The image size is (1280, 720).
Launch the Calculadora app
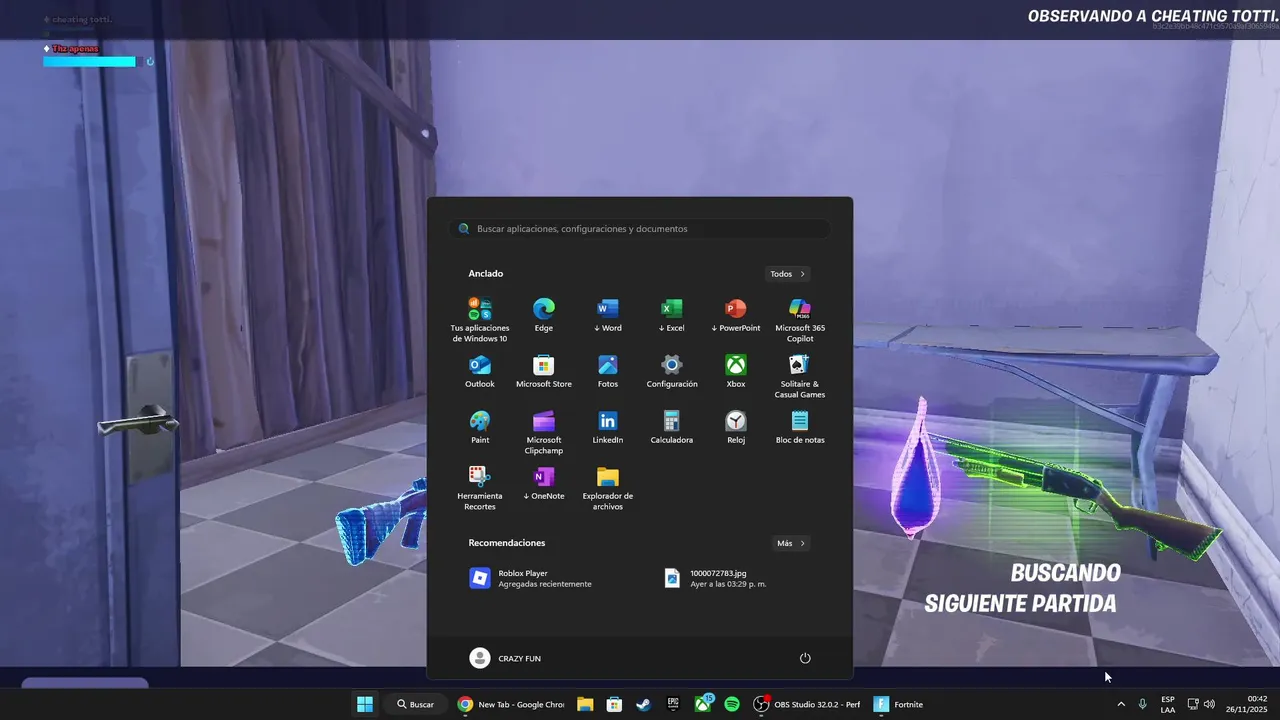tap(671, 427)
